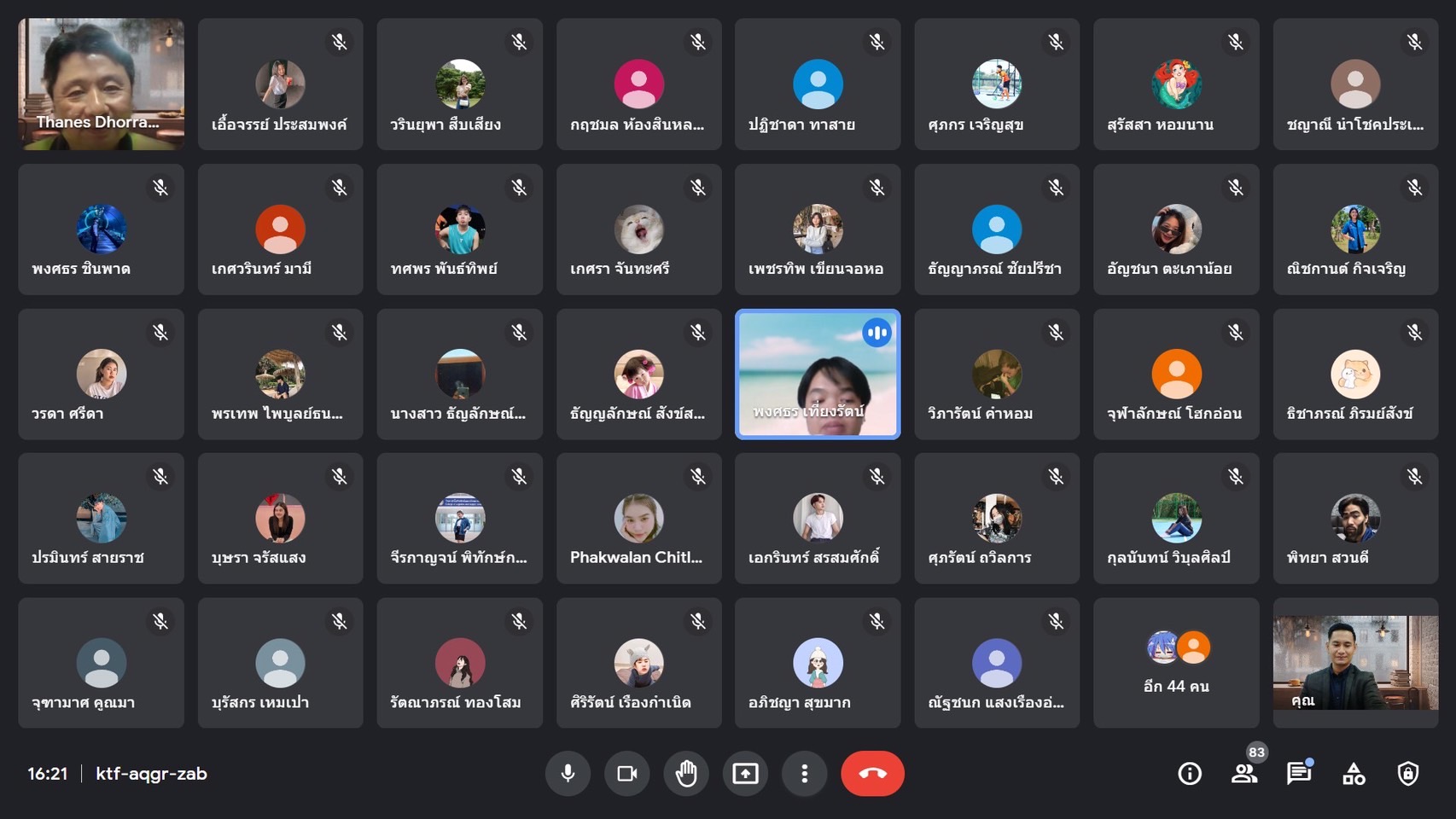This screenshot has width=1456, height=819.
Task: Expand the 'อีก 44 คน' additional participants tile
Action: pos(1176,663)
